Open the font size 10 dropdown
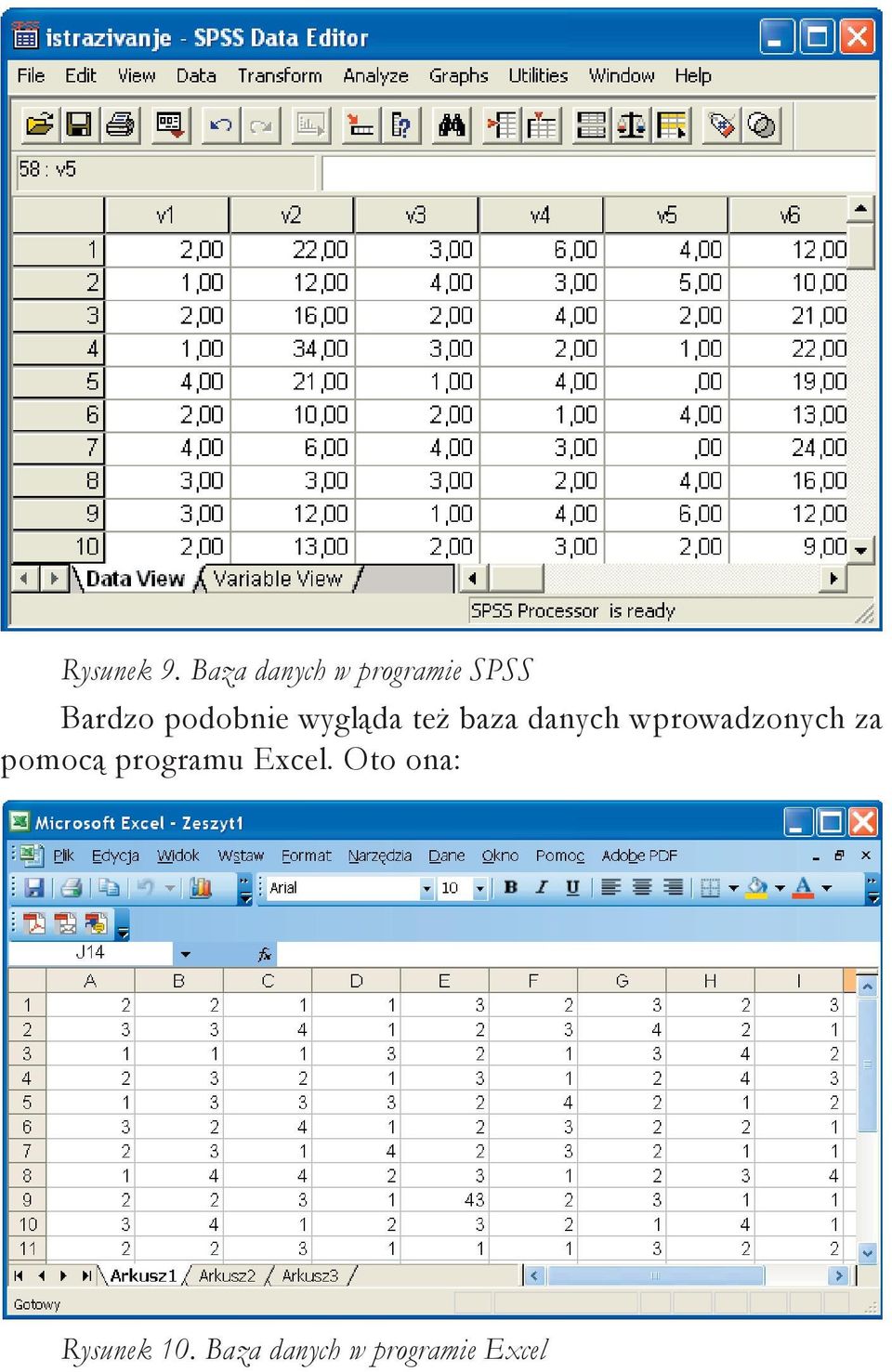 480,889
